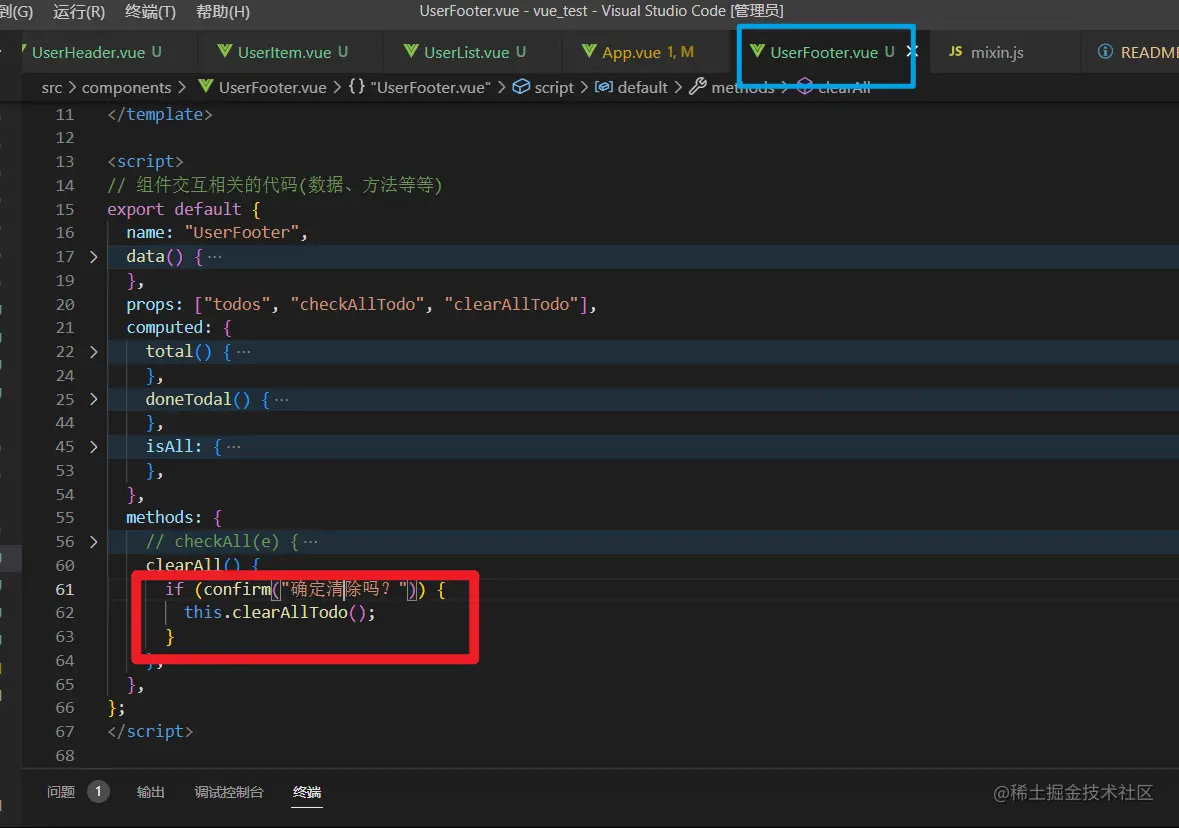Click the closing </template> tag

(x=160, y=114)
